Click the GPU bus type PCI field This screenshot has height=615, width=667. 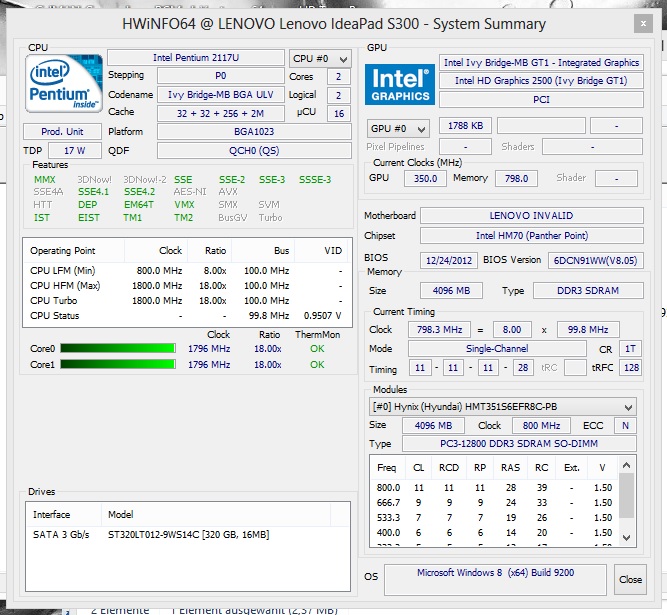tap(541, 100)
